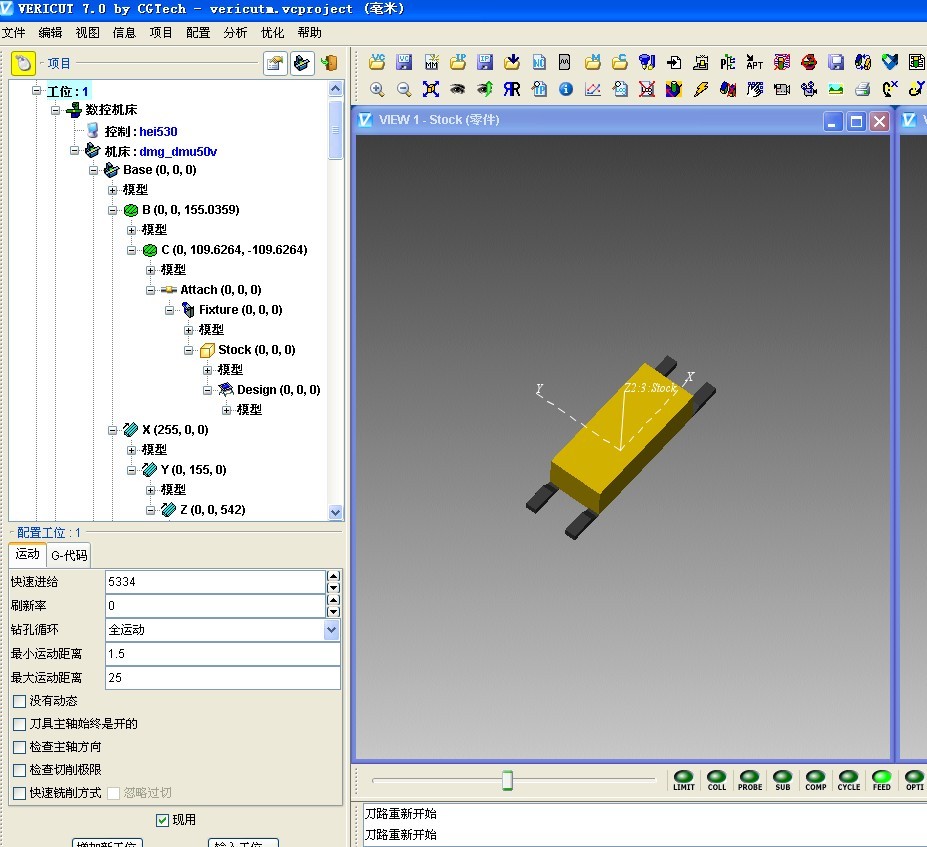Select the X (255, 0, 0) tree item
The width and height of the screenshot is (927, 847).
[x=175, y=430]
